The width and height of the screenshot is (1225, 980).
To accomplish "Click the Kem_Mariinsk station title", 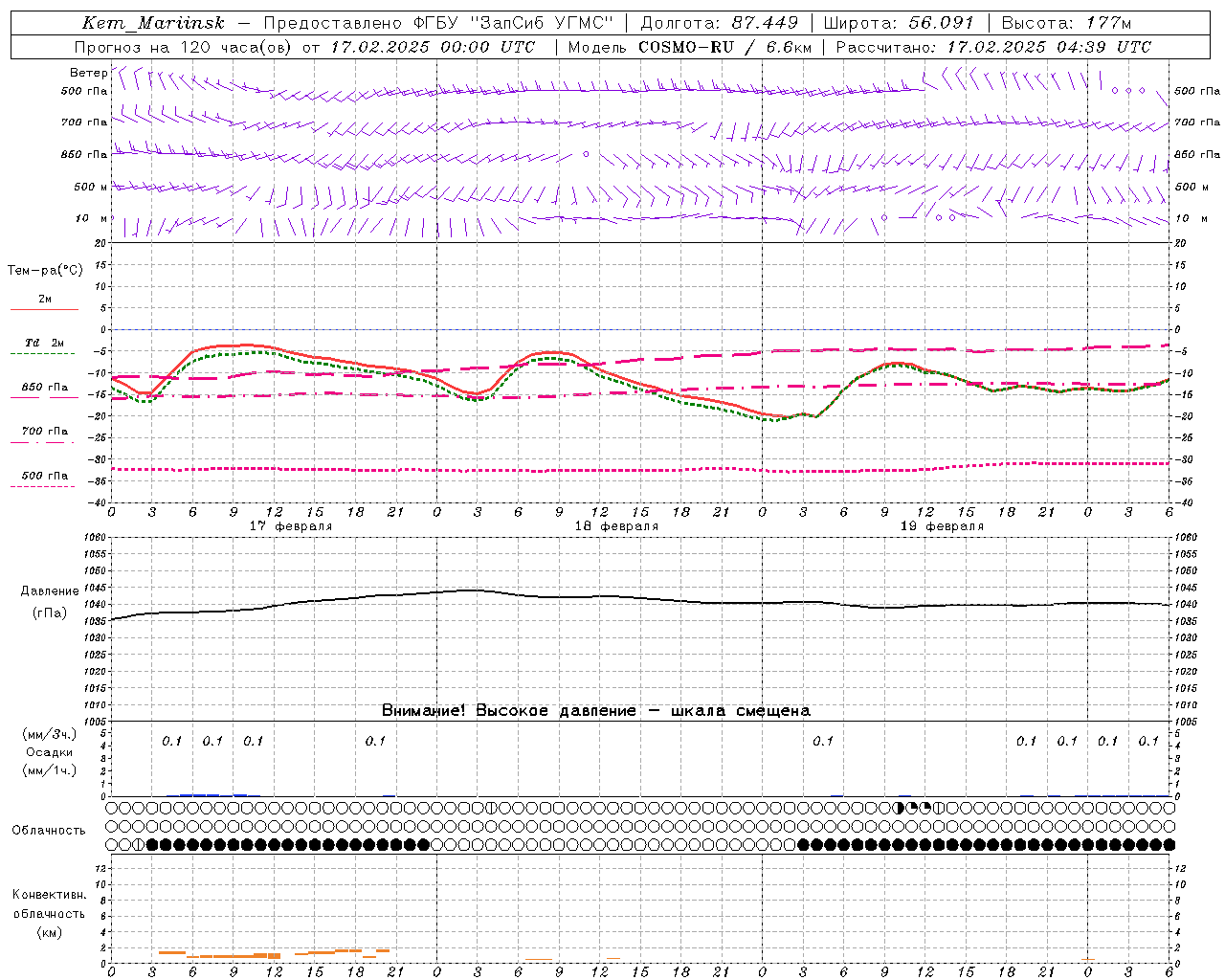I will click(153, 23).
